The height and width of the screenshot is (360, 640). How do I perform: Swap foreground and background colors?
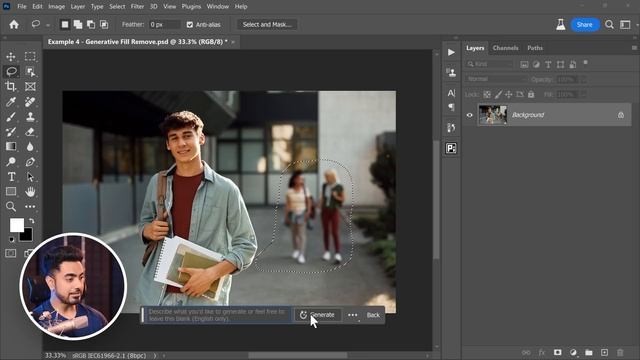pyautogui.click(x=32, y=221)
